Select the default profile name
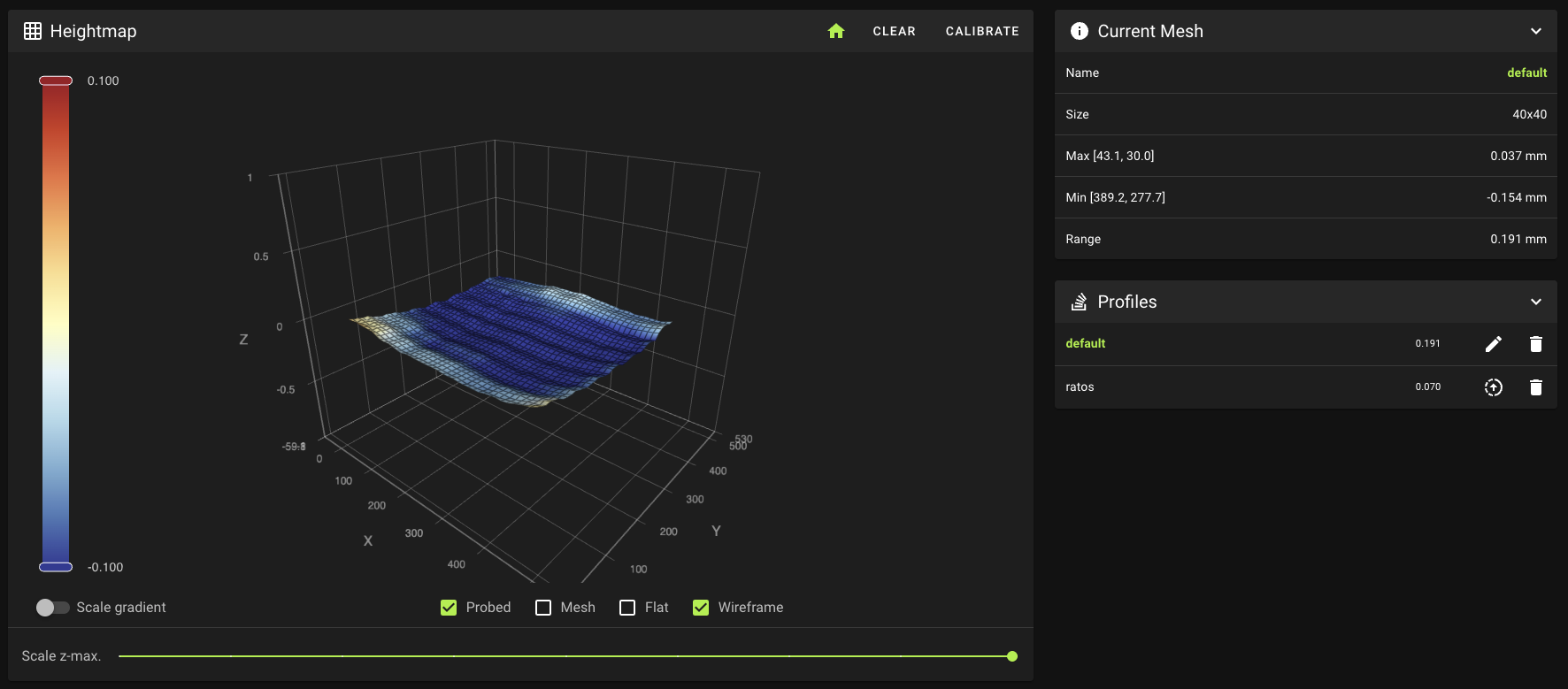The height and width of the screenshot is (689, 1568). pos(1086,343)
